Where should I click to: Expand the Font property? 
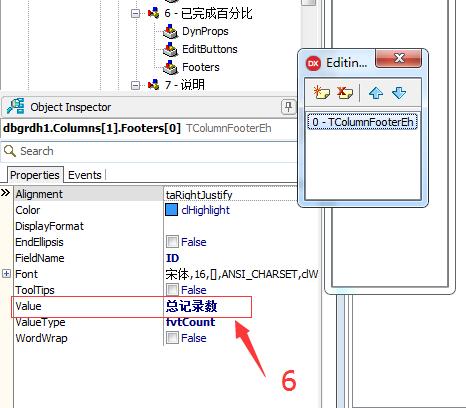coord(6,274)
